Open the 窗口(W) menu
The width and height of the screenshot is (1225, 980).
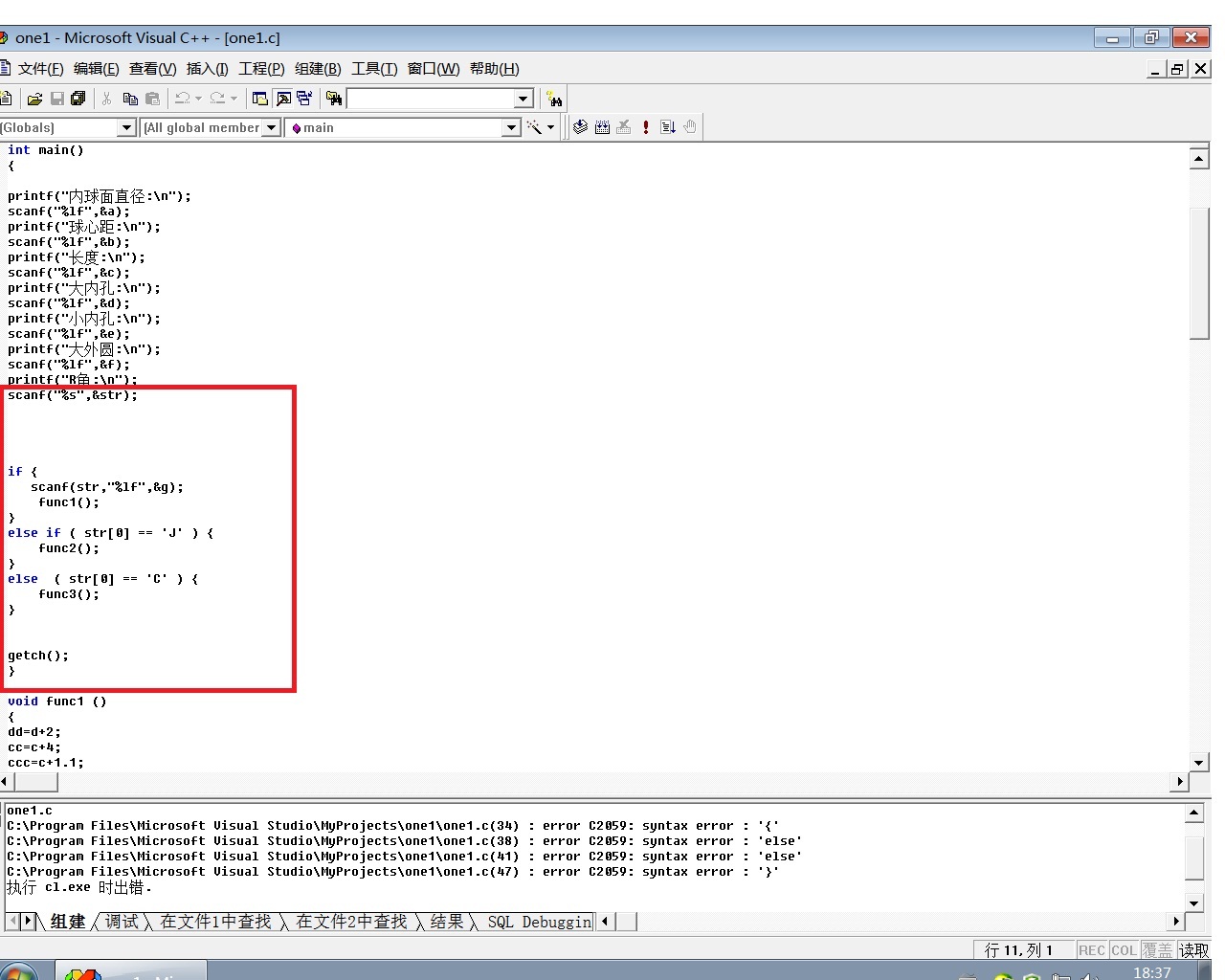[x=434, y=69]
